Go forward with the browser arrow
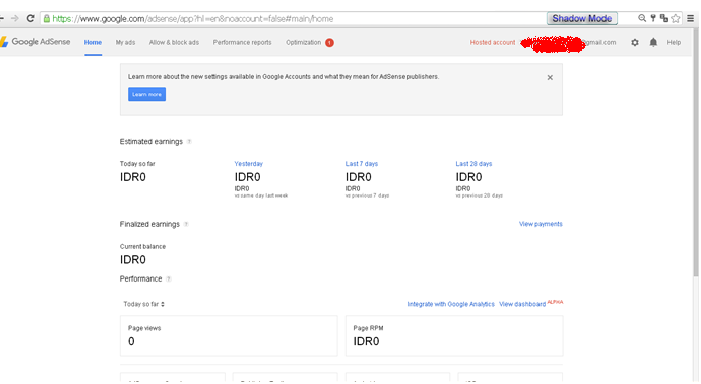Viewport: 701px width, 384px height. coord(15,18)
